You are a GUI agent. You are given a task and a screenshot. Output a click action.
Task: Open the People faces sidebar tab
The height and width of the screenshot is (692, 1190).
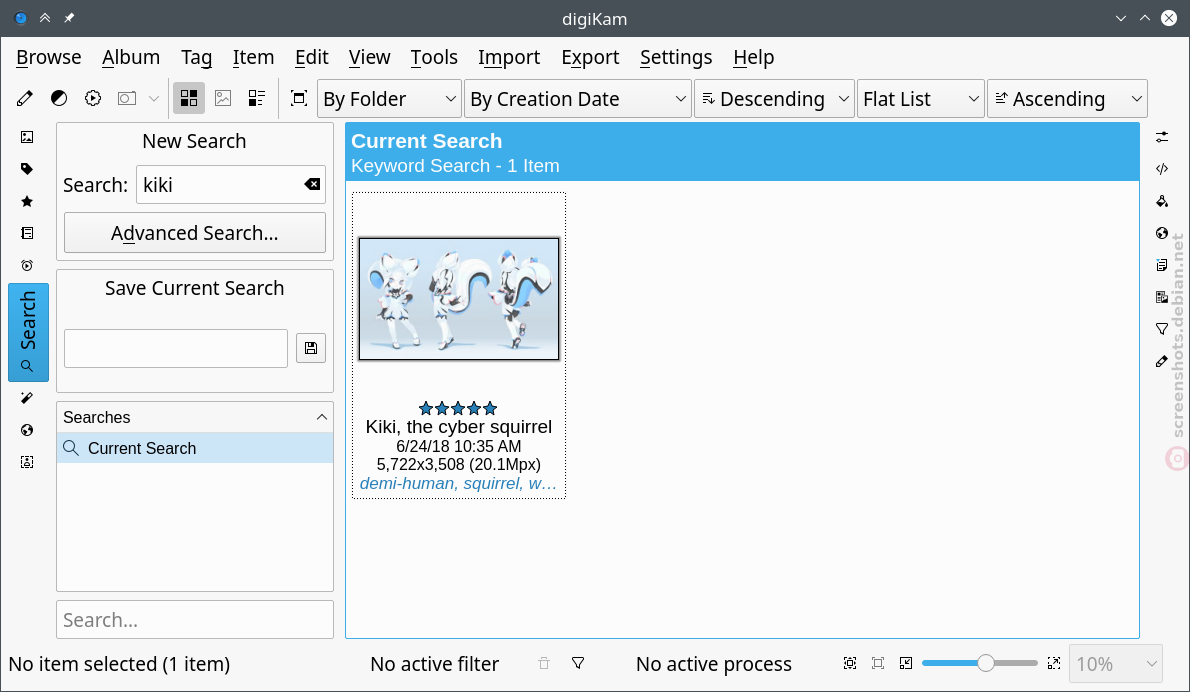coord(27,462)
